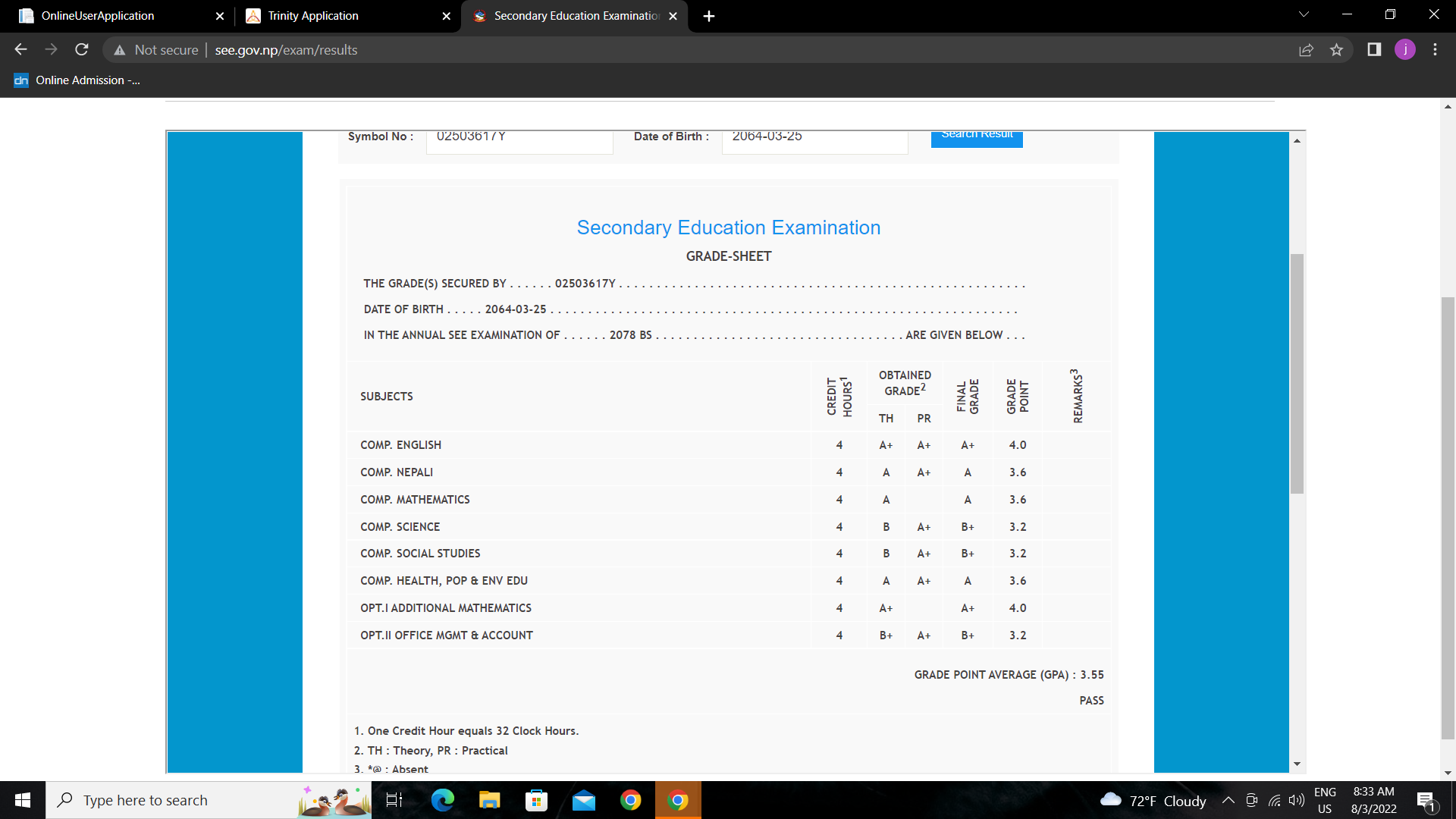Screen dimensions: 1456x819
Task: Expand the tab search dropdown chevron
Action: click(1304, 14)
